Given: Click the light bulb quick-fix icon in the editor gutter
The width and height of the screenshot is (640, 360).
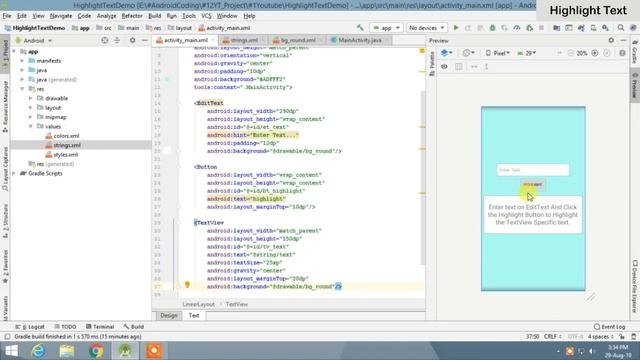Looking at the screenshot, I should click(x=187, y=284).
